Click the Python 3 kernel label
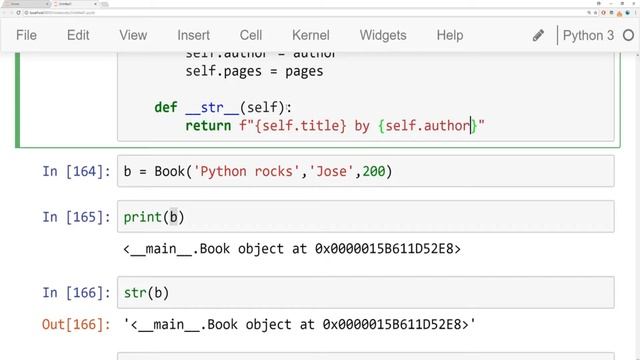Screen dimensions: 640x360 tap(588, 36)
